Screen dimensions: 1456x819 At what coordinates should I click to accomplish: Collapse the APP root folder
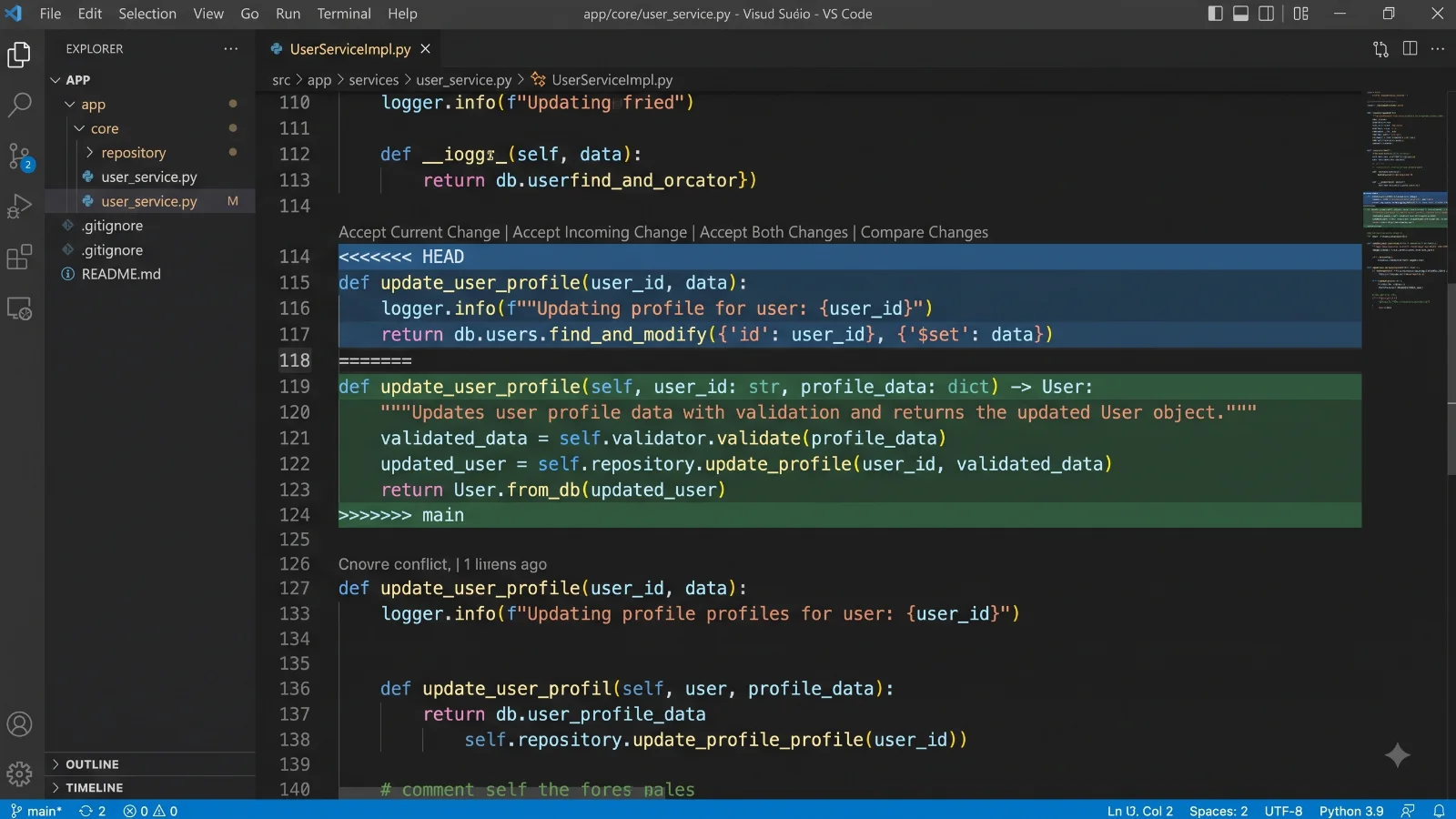point(150,80)
